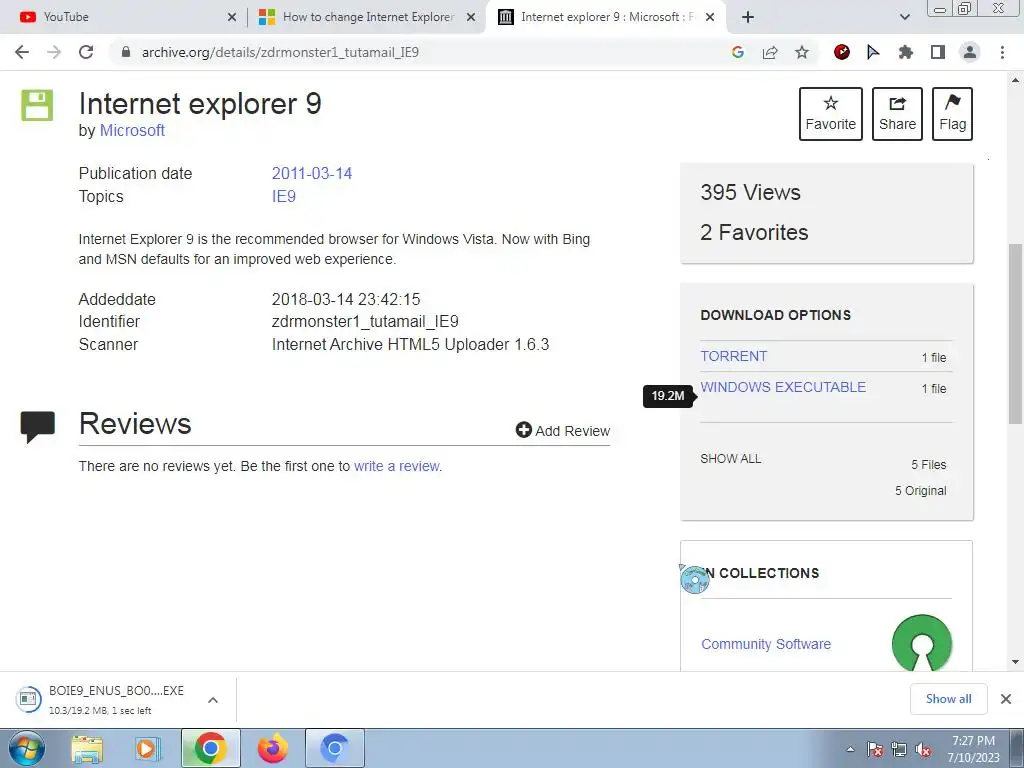Click the speech bubble Reviews icon

(37, 426)
